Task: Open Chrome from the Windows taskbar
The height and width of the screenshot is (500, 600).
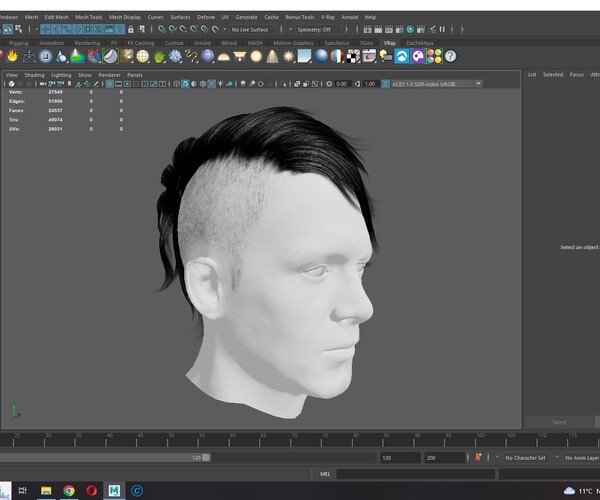Action: [x=69, y=491]
